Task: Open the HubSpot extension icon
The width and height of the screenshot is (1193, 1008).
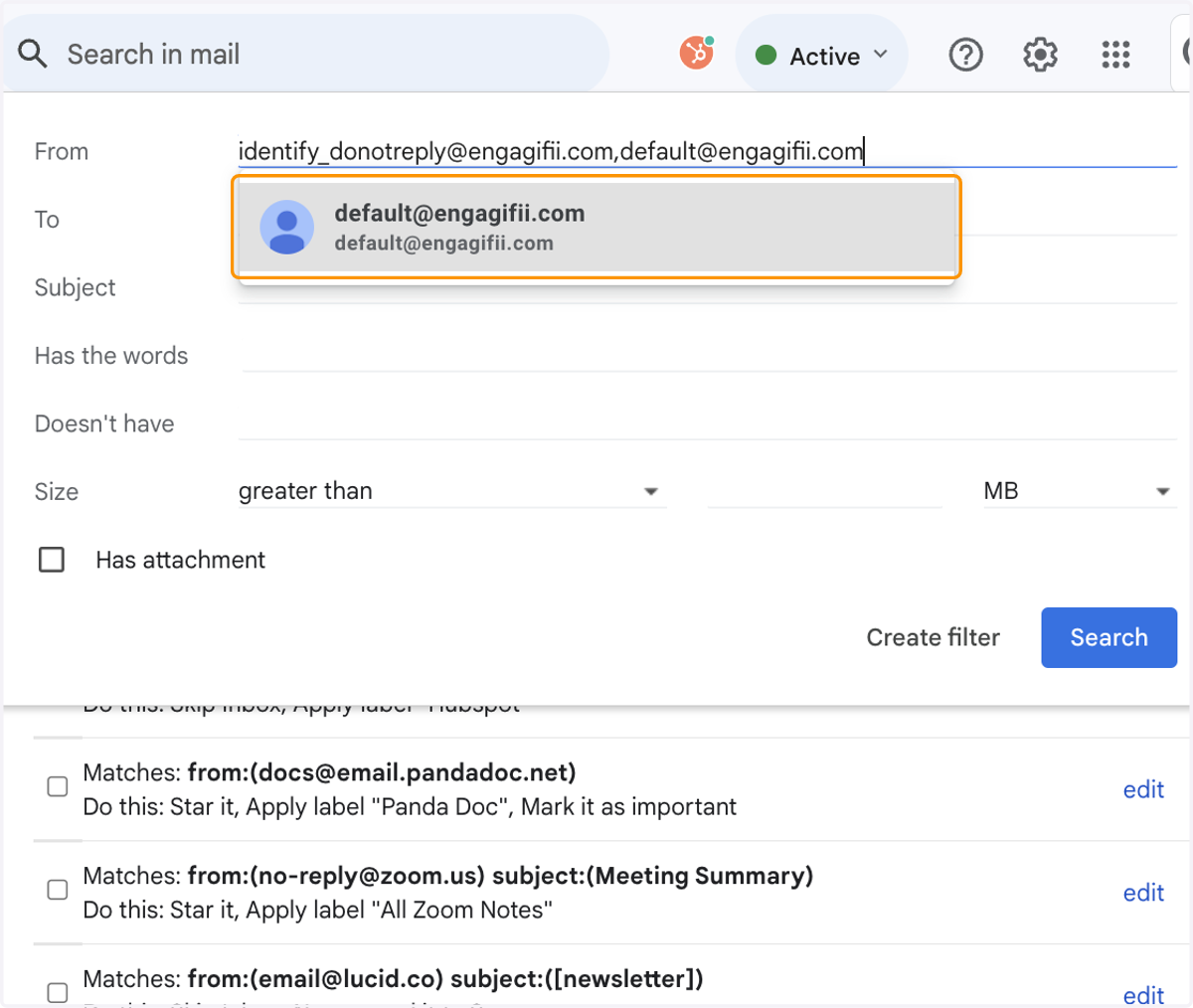Action: tap(697, 54)
